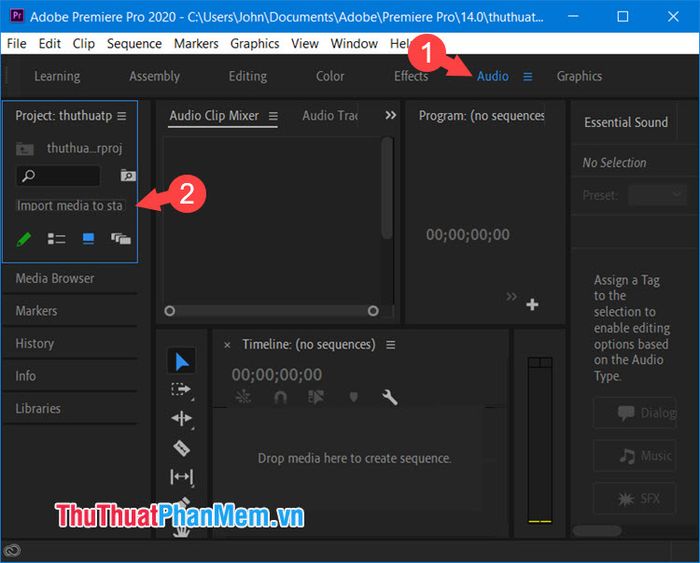Click the Audio Clip Mixer vertical scrollbar
Viewport: 700px width, 563px height.
coord(387,188)
